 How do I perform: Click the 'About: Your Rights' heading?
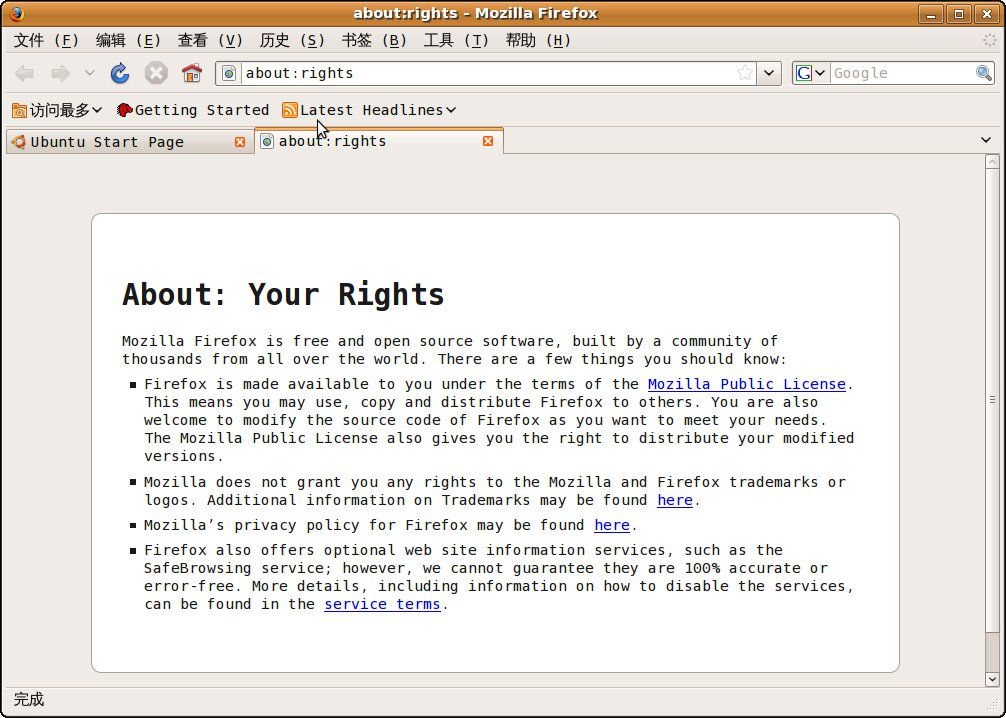pyautogui.click(x=283, y=295)
